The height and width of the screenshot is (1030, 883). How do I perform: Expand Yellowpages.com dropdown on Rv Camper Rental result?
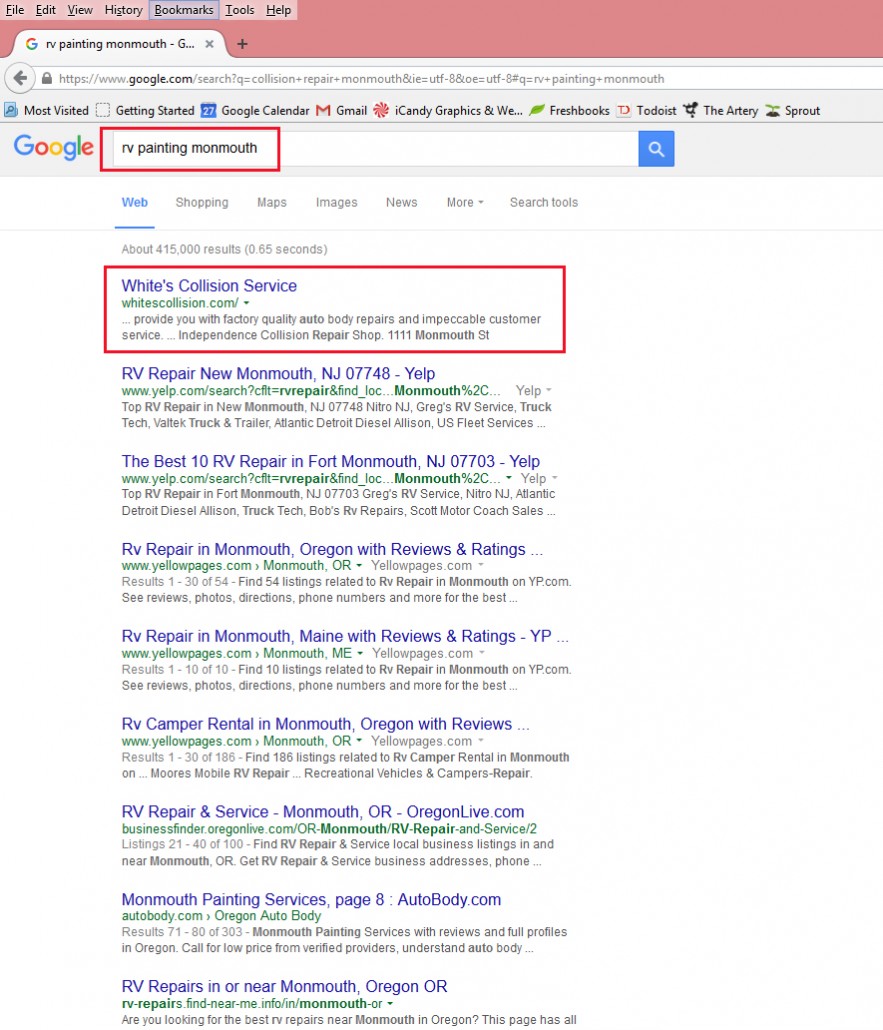(480, 741)
